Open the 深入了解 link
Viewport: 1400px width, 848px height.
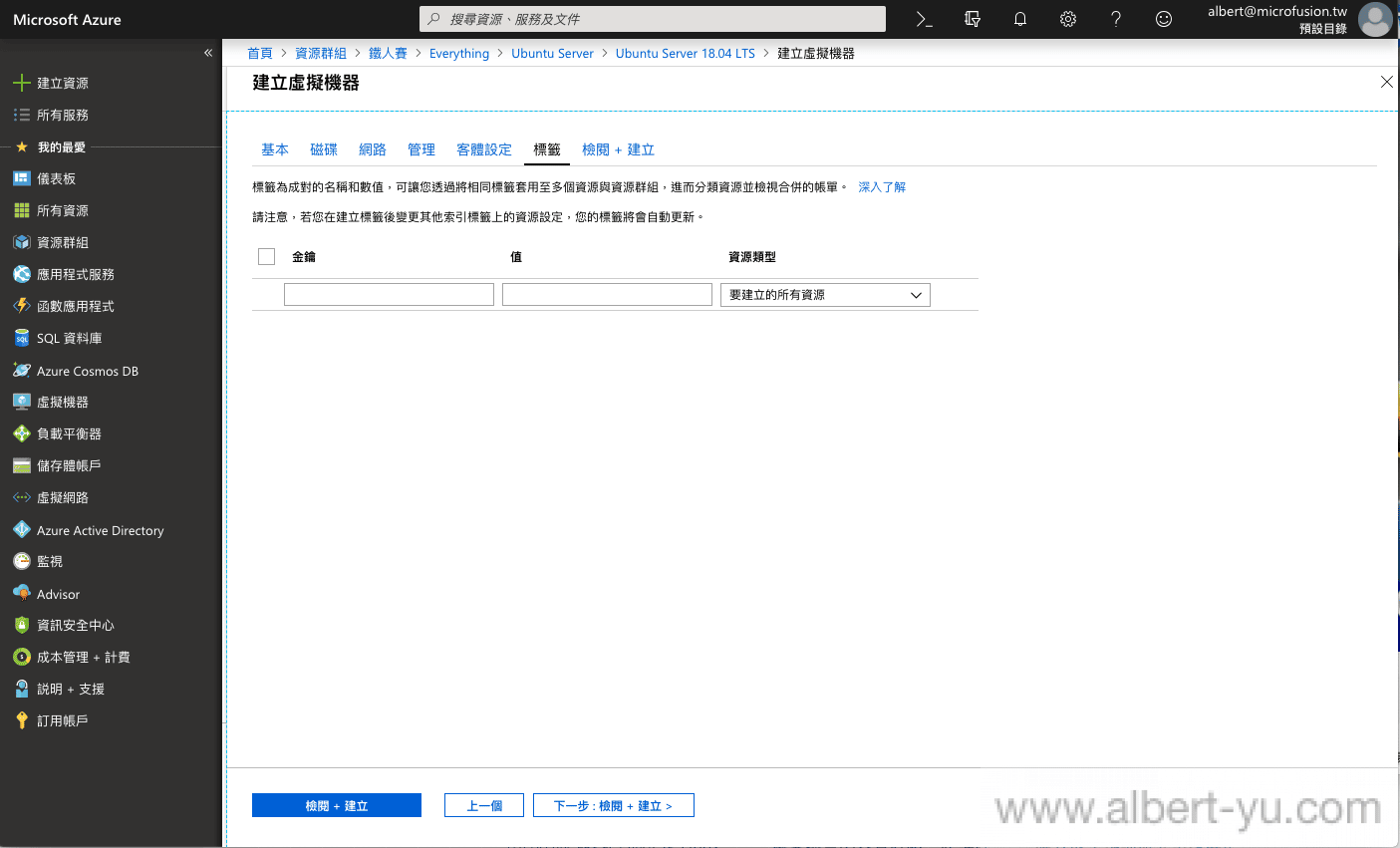point(882,187)
